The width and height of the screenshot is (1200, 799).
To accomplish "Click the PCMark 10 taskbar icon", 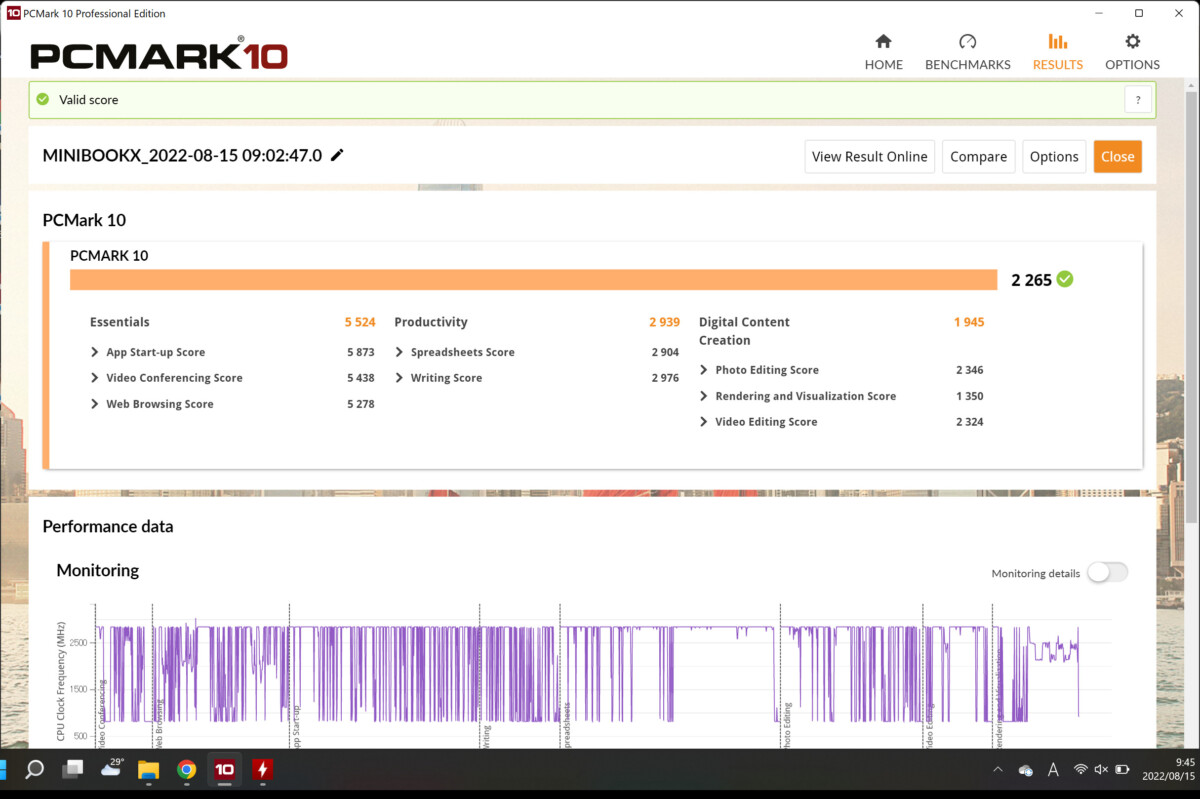I will point(224,769).
